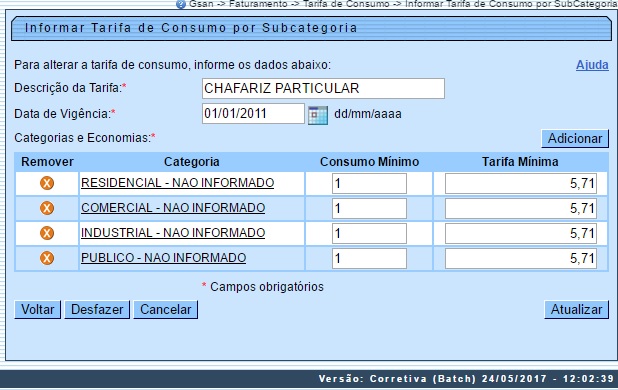Edit Consumo Mínimo for COMERCIAL row
Screen dimensions: 618x390
click(369, 208)
